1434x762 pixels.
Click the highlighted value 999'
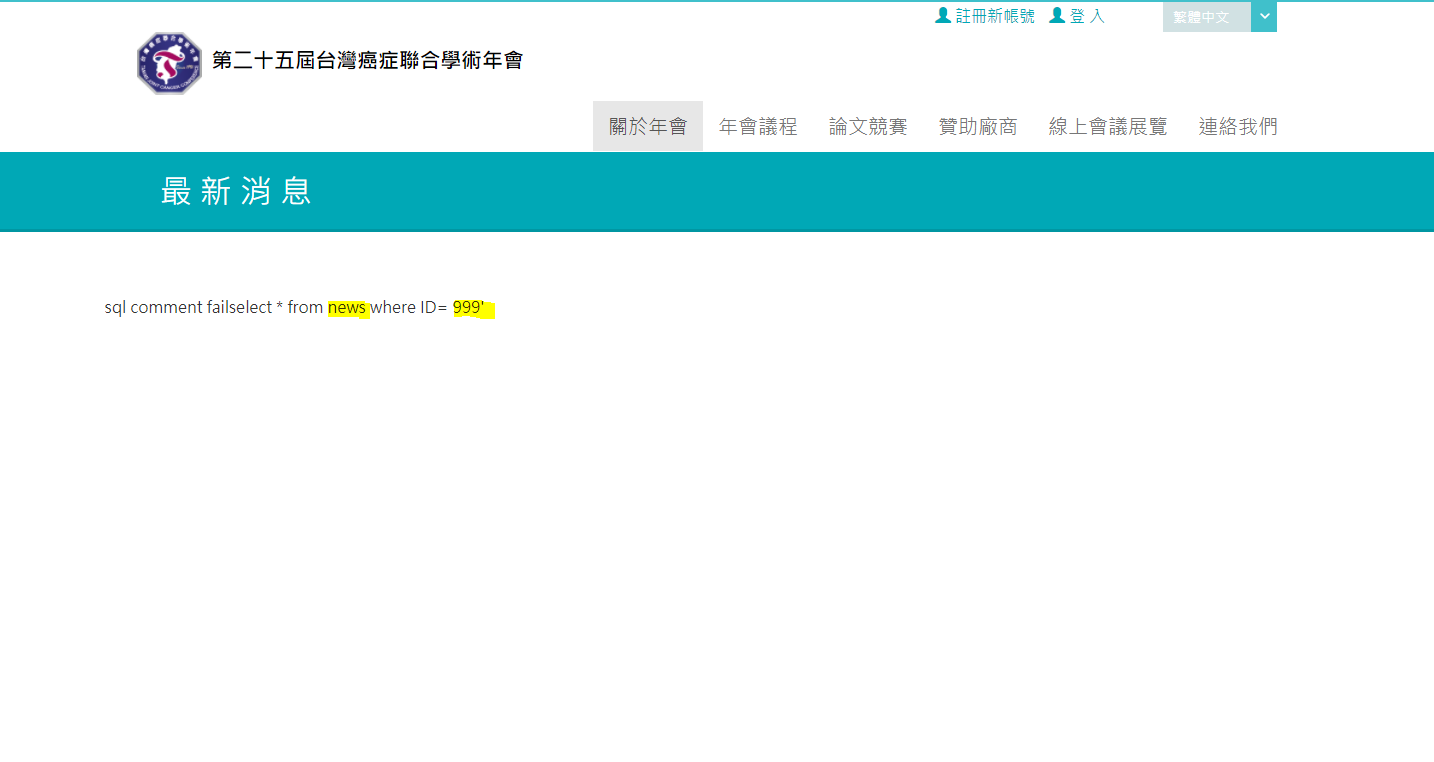click(469, 308)
